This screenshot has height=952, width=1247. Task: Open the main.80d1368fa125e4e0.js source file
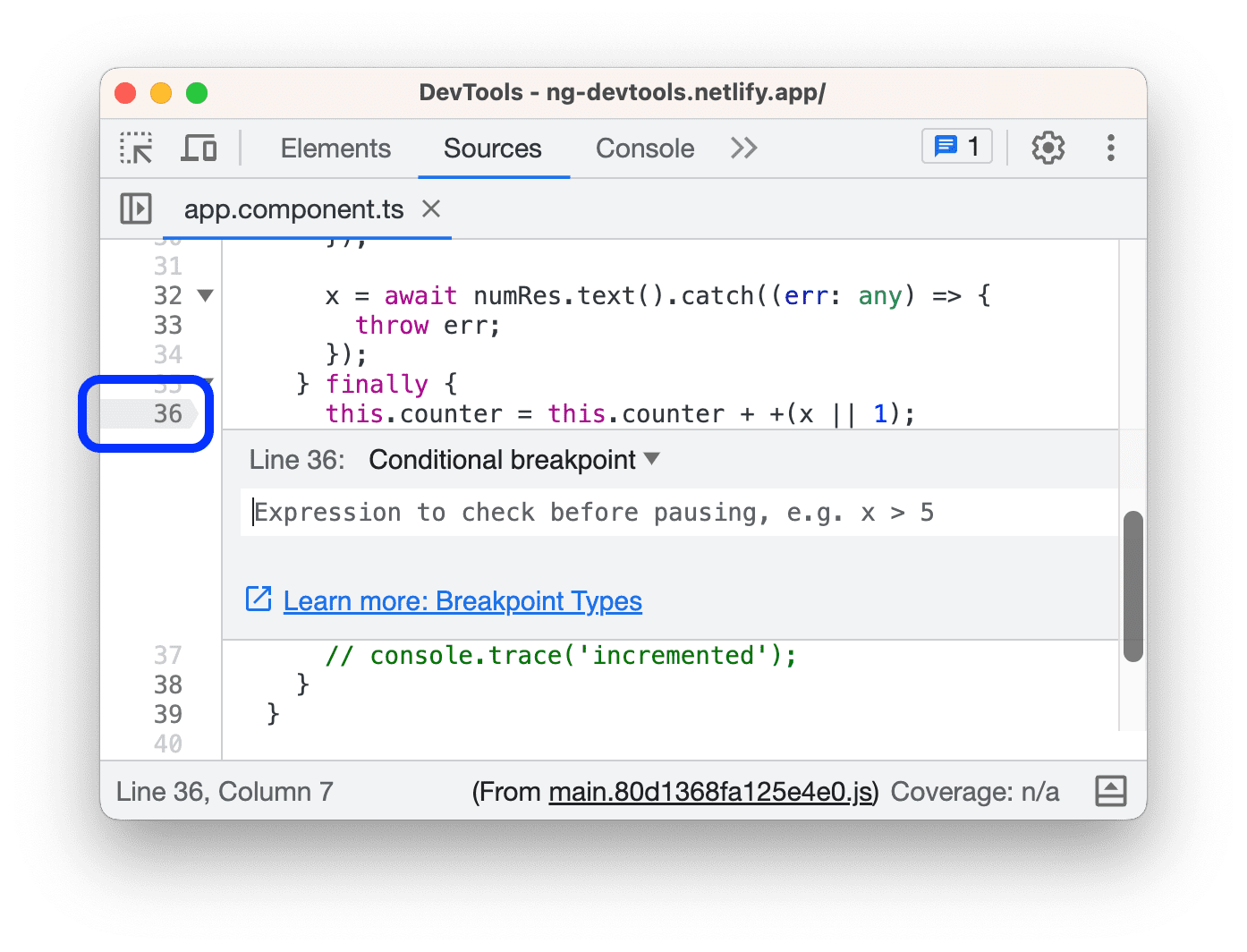click(710, 791)
